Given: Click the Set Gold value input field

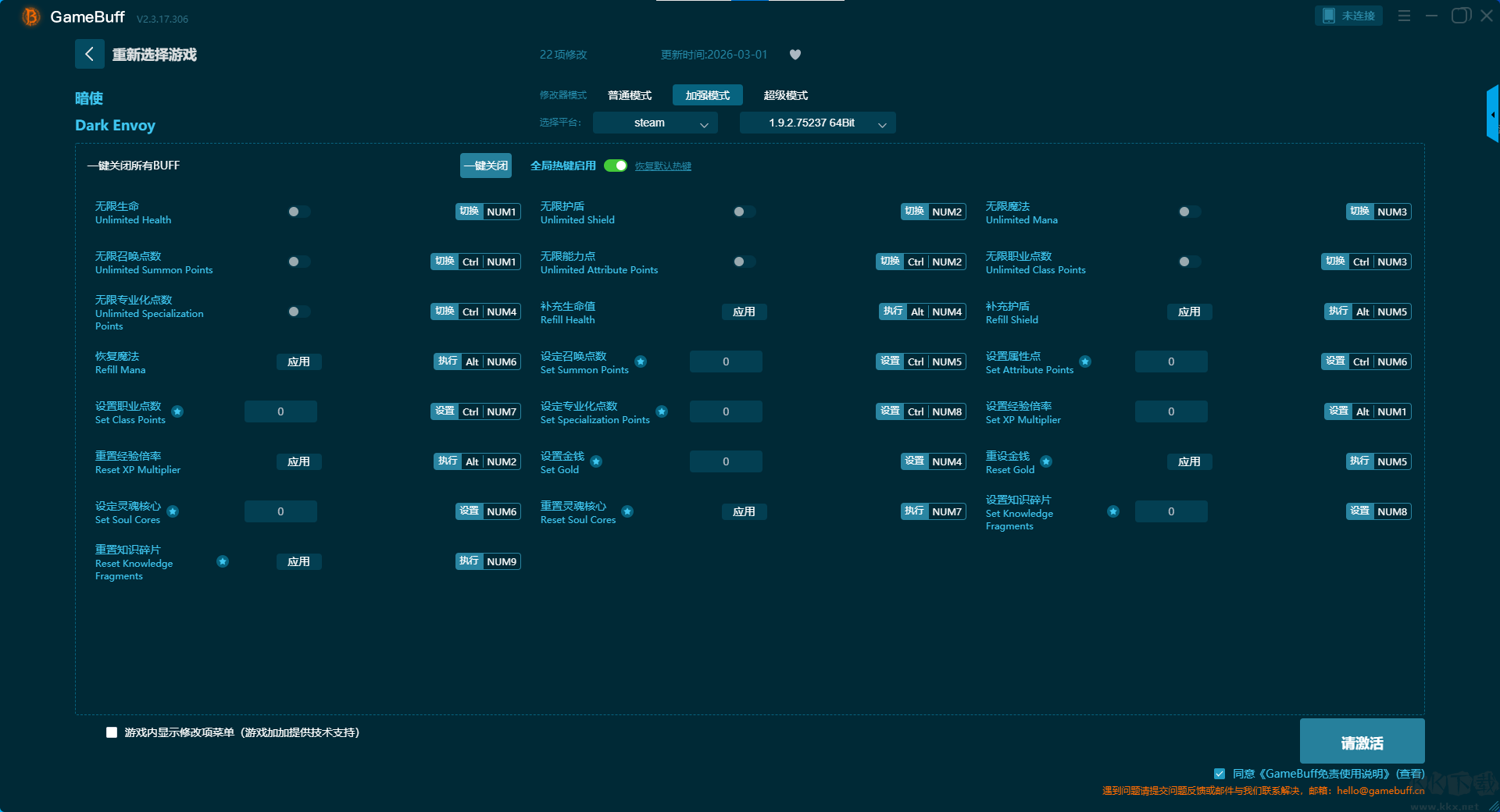Looking at the screenshot, I should (x=726, y=461).
